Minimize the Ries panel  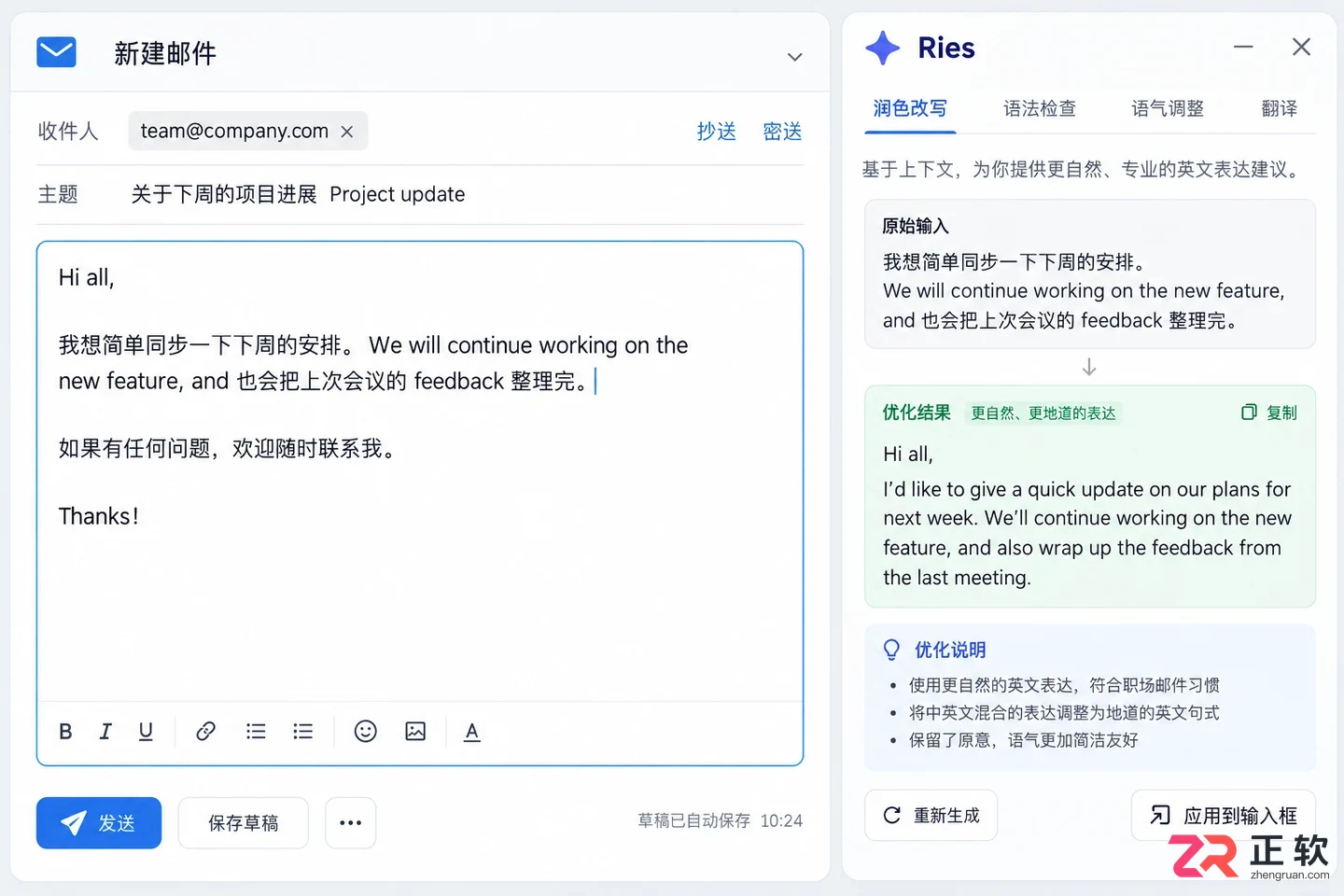click(1243, 47)
